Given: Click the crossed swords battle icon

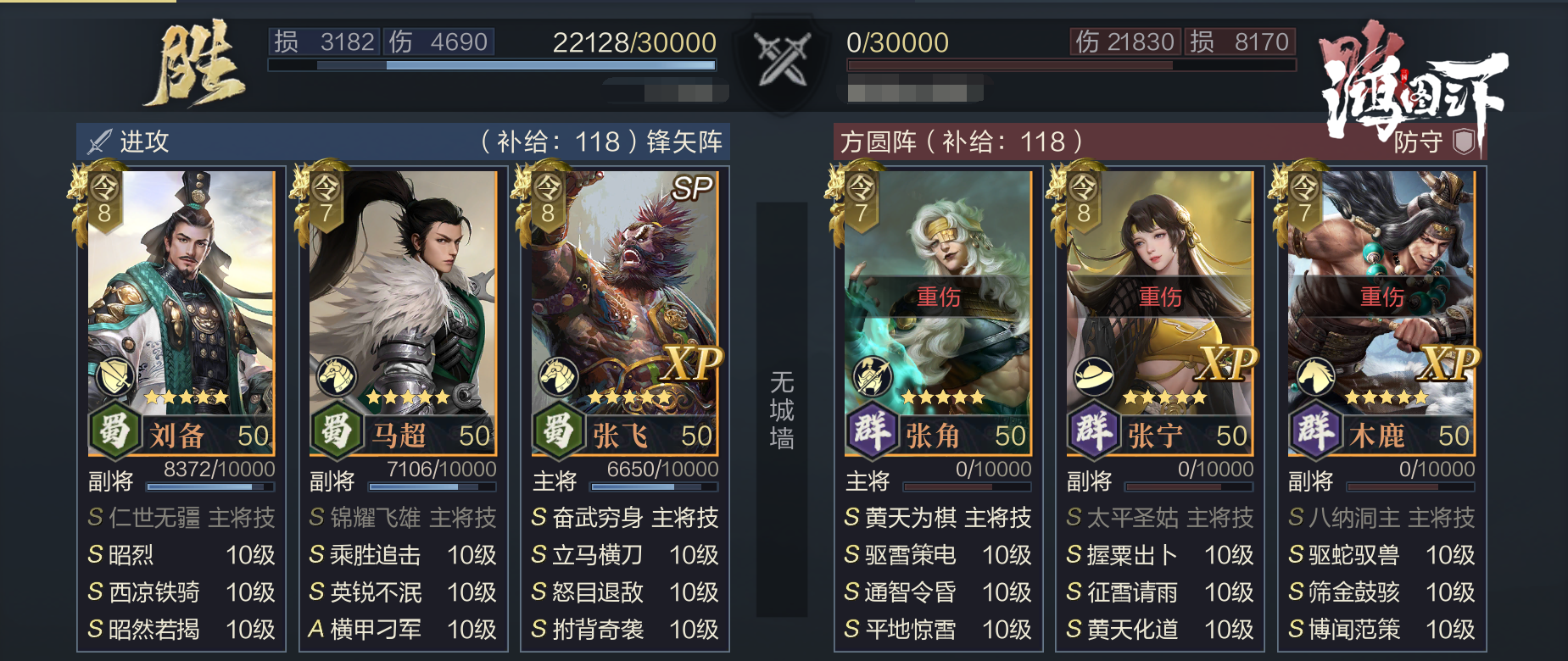Looking at the screenshot, I should tap(783, 59).
